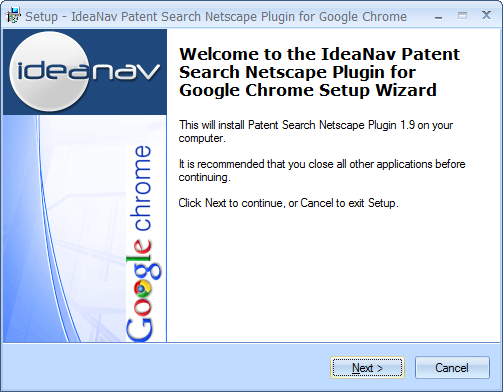
Task: Select the 'Welcome to the IdeaNav Patent' heading
Action: coord(320,54)
